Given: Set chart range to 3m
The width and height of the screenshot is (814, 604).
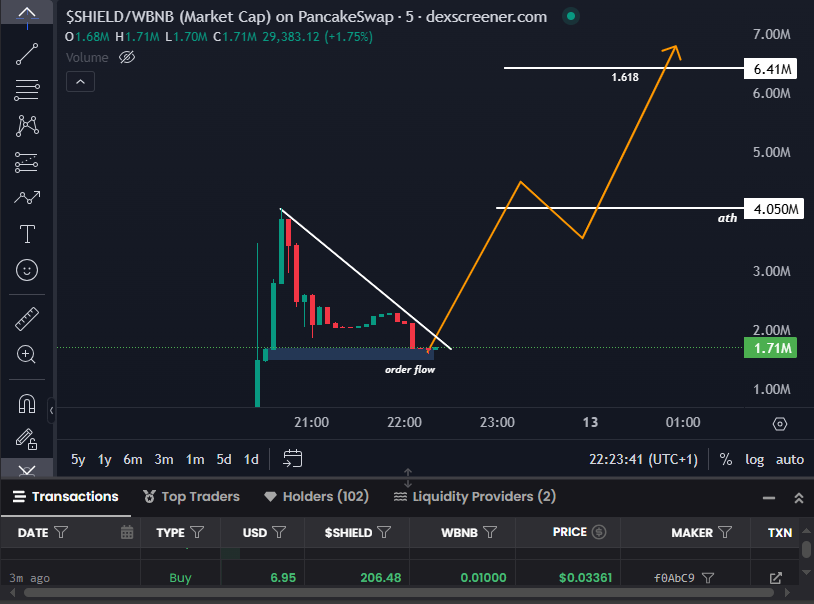Looking at the screenshot, I should tap(164, 460).
